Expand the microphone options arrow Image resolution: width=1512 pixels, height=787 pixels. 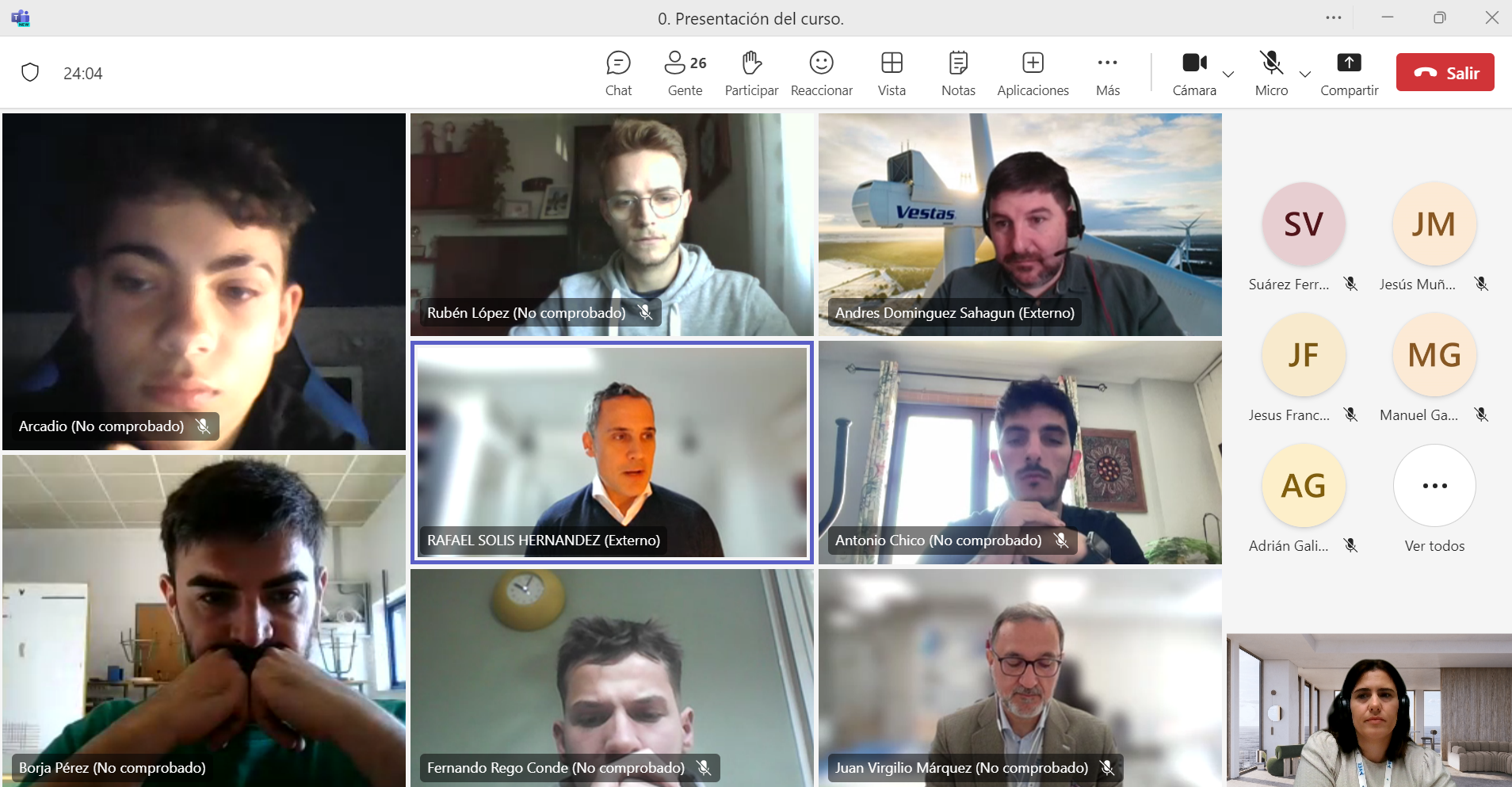coord(1305,74)
